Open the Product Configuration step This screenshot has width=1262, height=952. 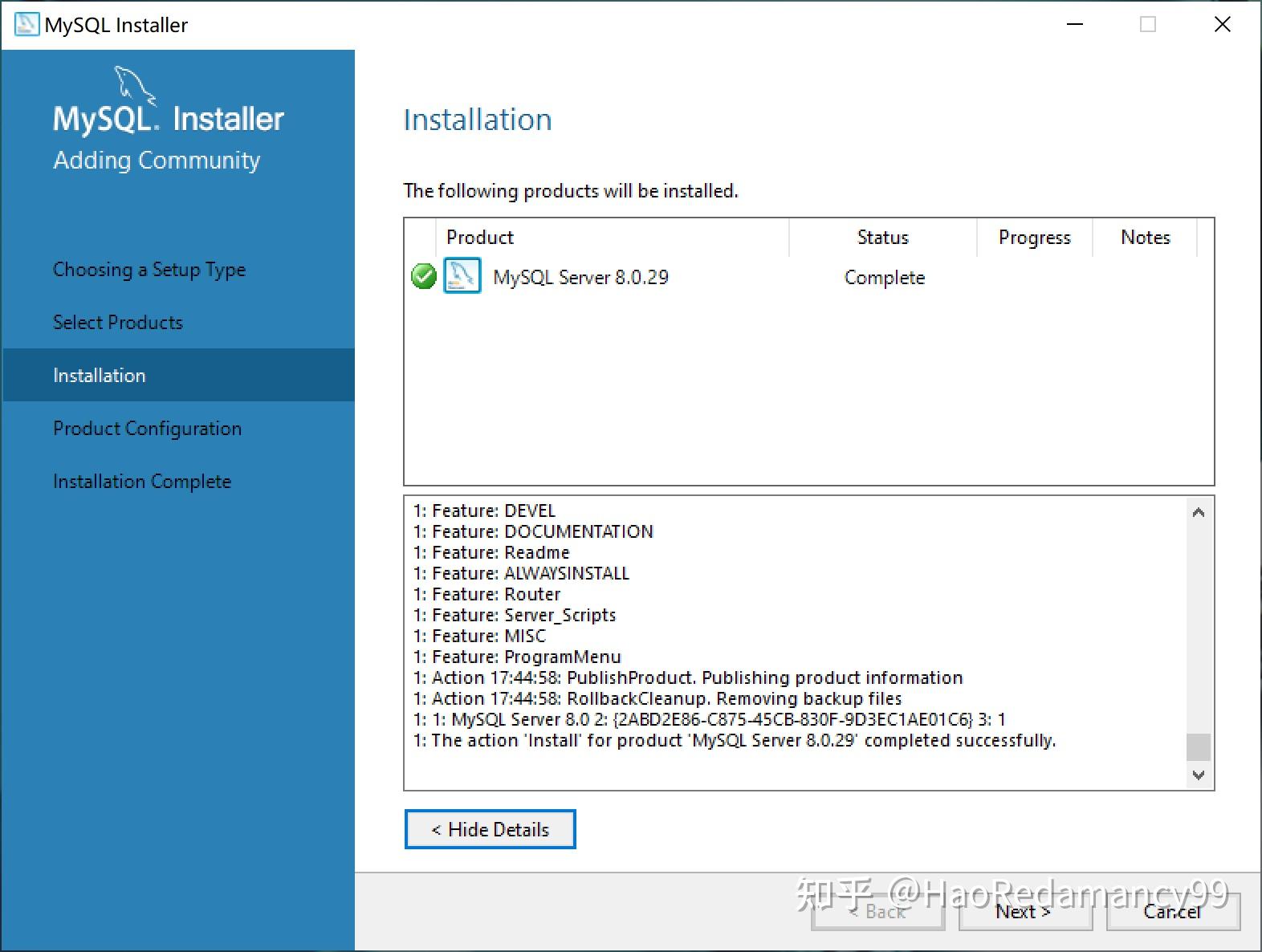[147, 429]
